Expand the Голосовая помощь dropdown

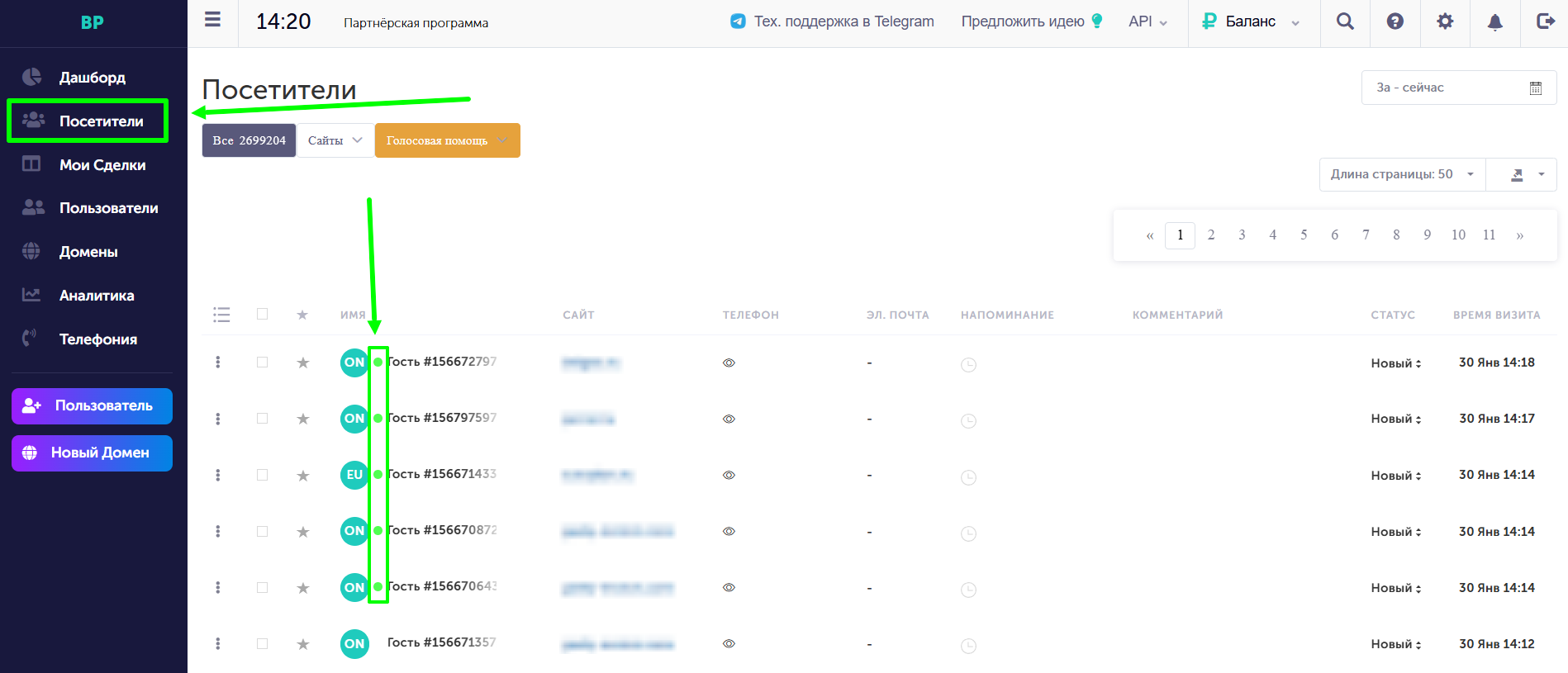[447, 140]
